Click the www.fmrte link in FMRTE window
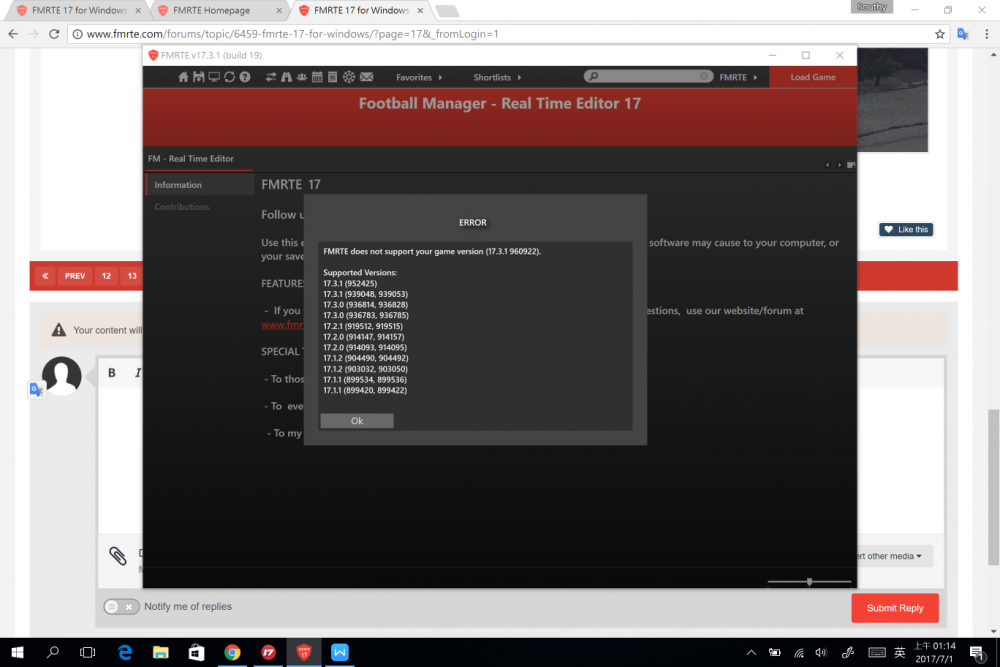The height and width of the screenshot is (667, 1000). pos(282,325)
